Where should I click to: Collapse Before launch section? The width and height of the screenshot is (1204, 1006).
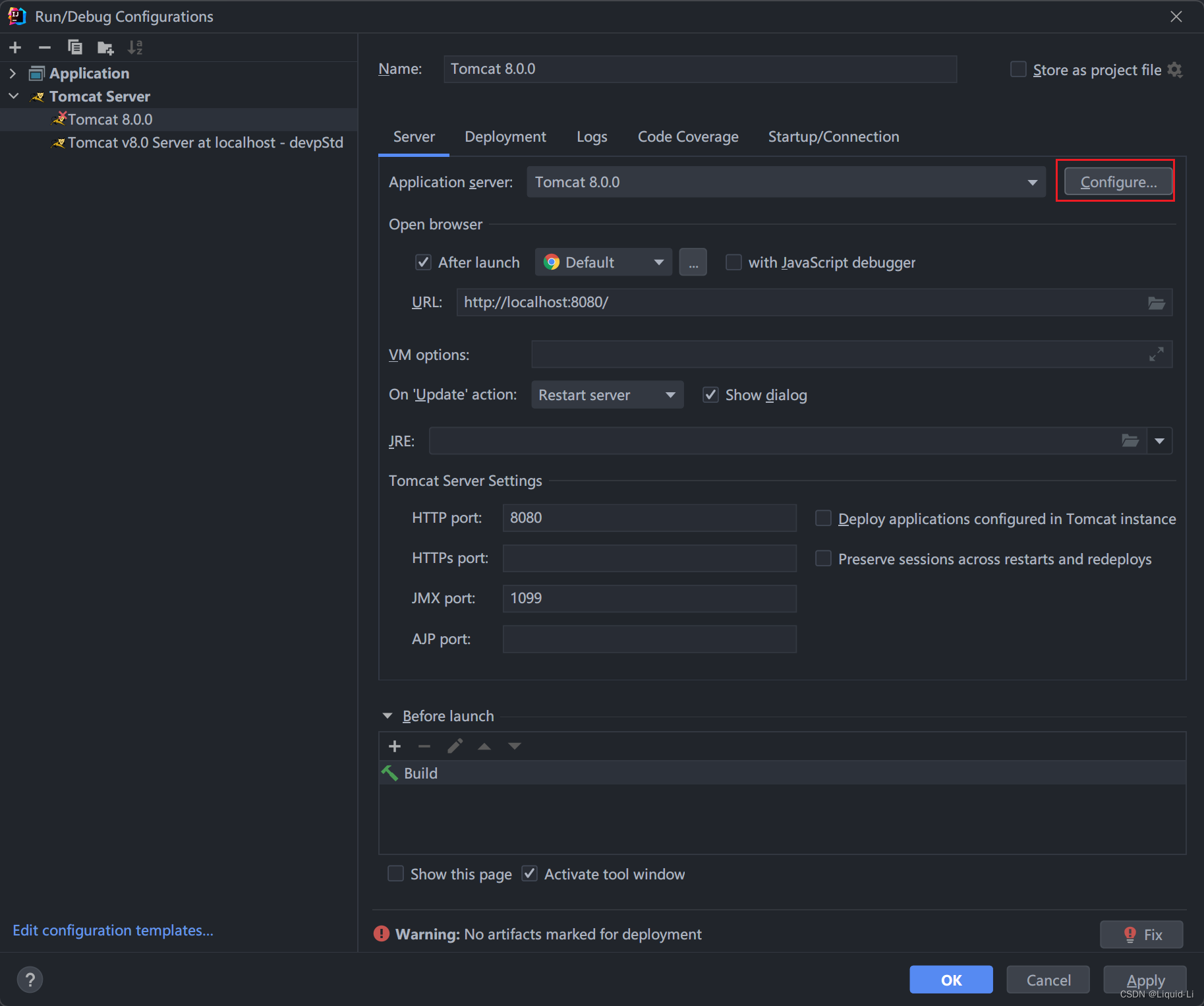click(x=387, y=716)
